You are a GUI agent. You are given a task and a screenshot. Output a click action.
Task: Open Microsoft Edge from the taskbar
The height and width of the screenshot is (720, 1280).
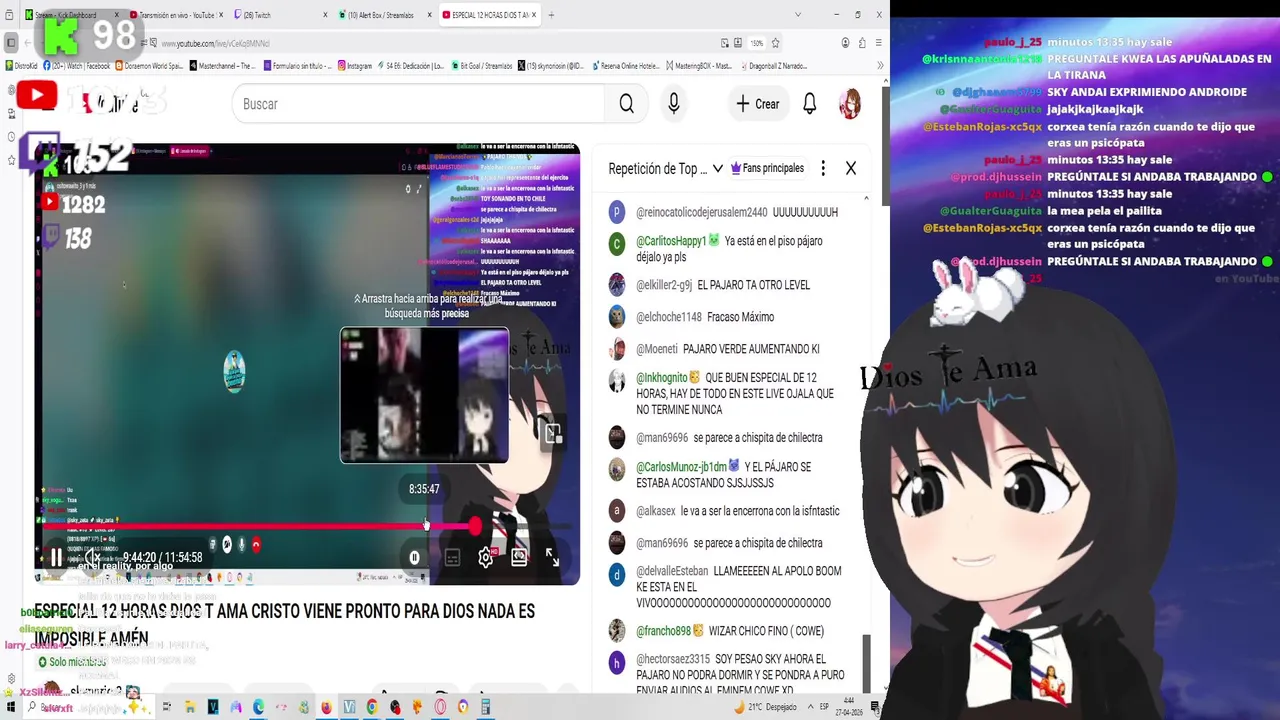point(258,707)
